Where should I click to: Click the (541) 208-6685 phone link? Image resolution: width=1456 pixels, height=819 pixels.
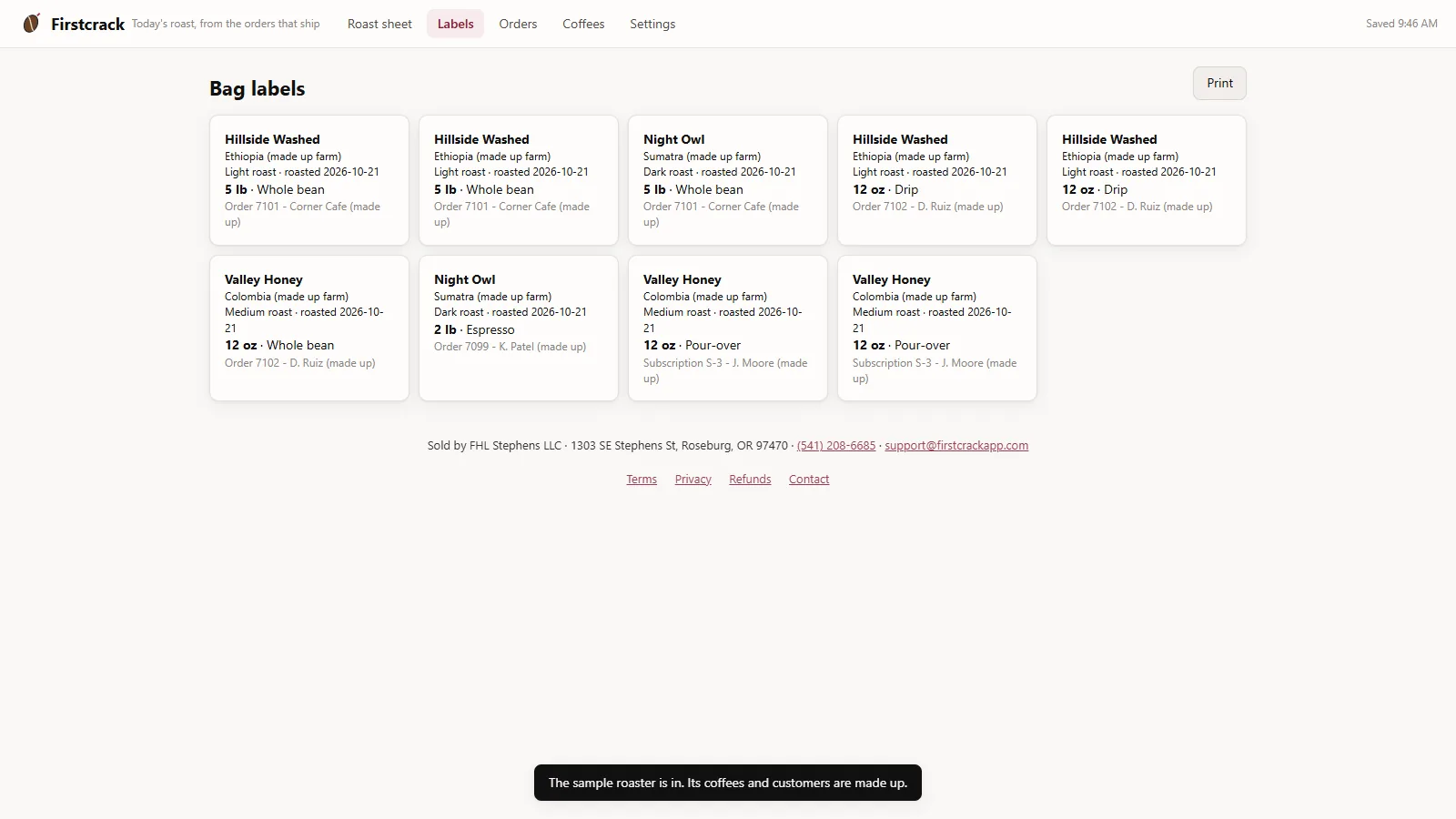836,445
